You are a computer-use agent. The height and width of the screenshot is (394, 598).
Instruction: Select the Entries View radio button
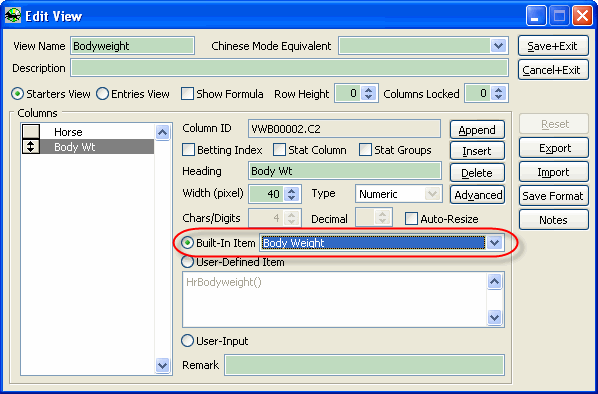pyautogui.click(x=102, y=94)
